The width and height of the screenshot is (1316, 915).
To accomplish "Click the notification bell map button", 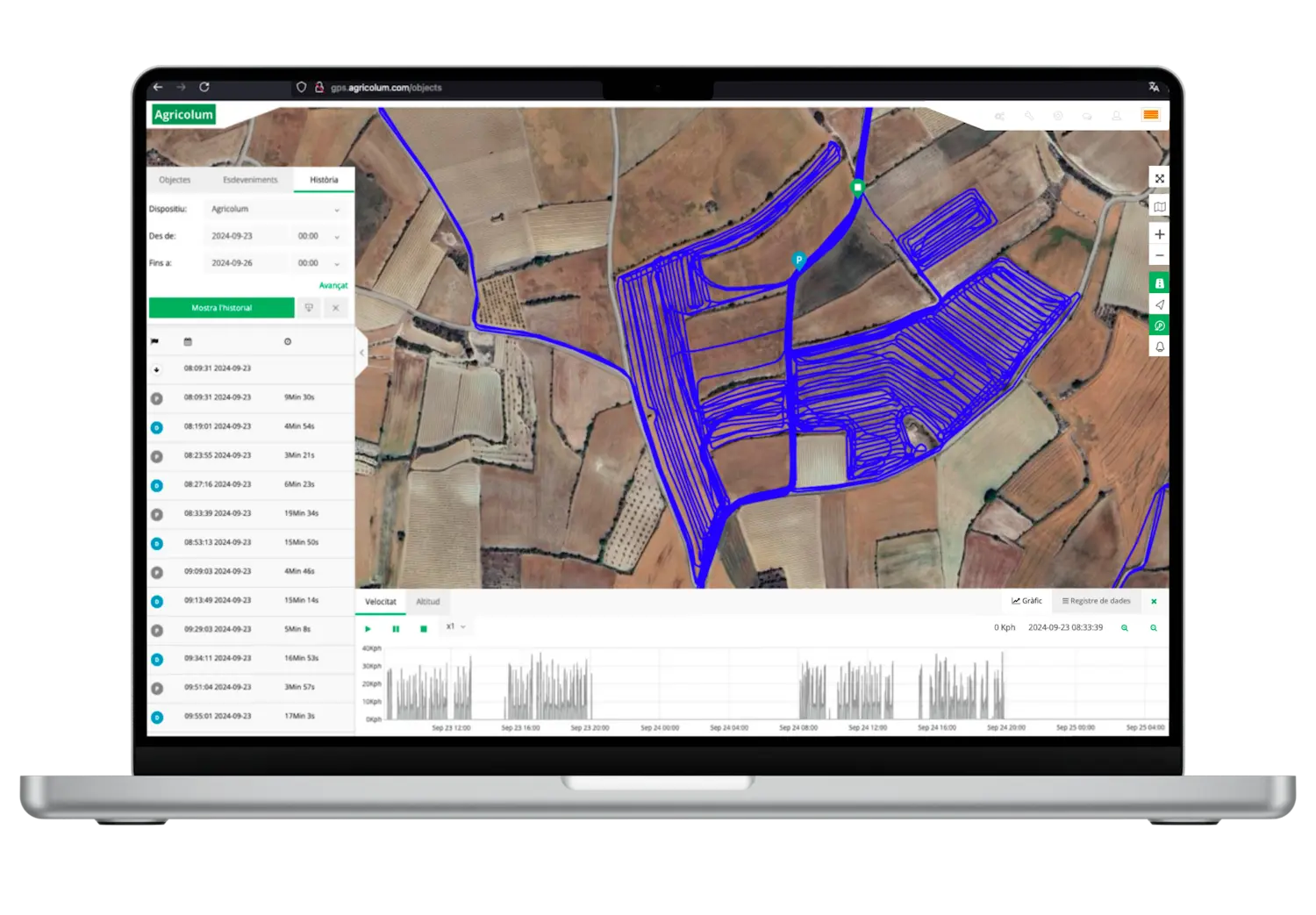I will [x=1159, y=347].
